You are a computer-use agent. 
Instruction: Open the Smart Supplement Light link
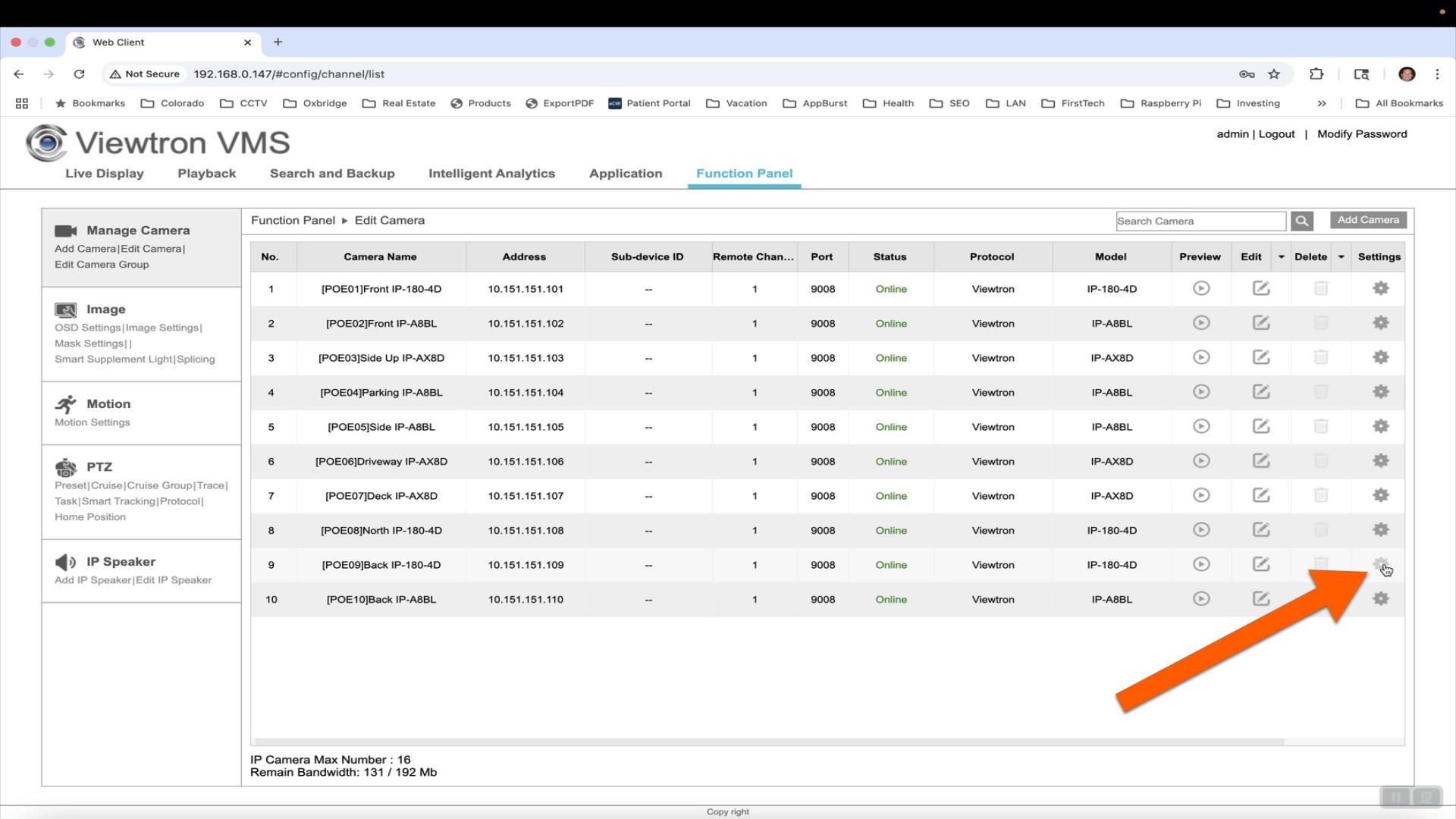113,359
